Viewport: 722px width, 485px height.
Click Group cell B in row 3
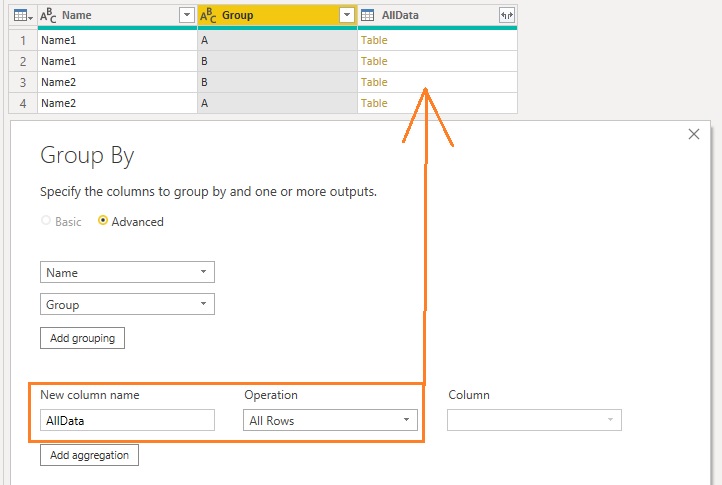[x=277, y=82]
